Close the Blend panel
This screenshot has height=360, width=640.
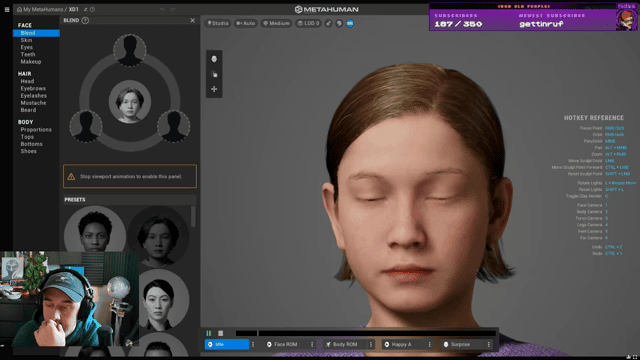pyautogui.click(x=193, y=20)
